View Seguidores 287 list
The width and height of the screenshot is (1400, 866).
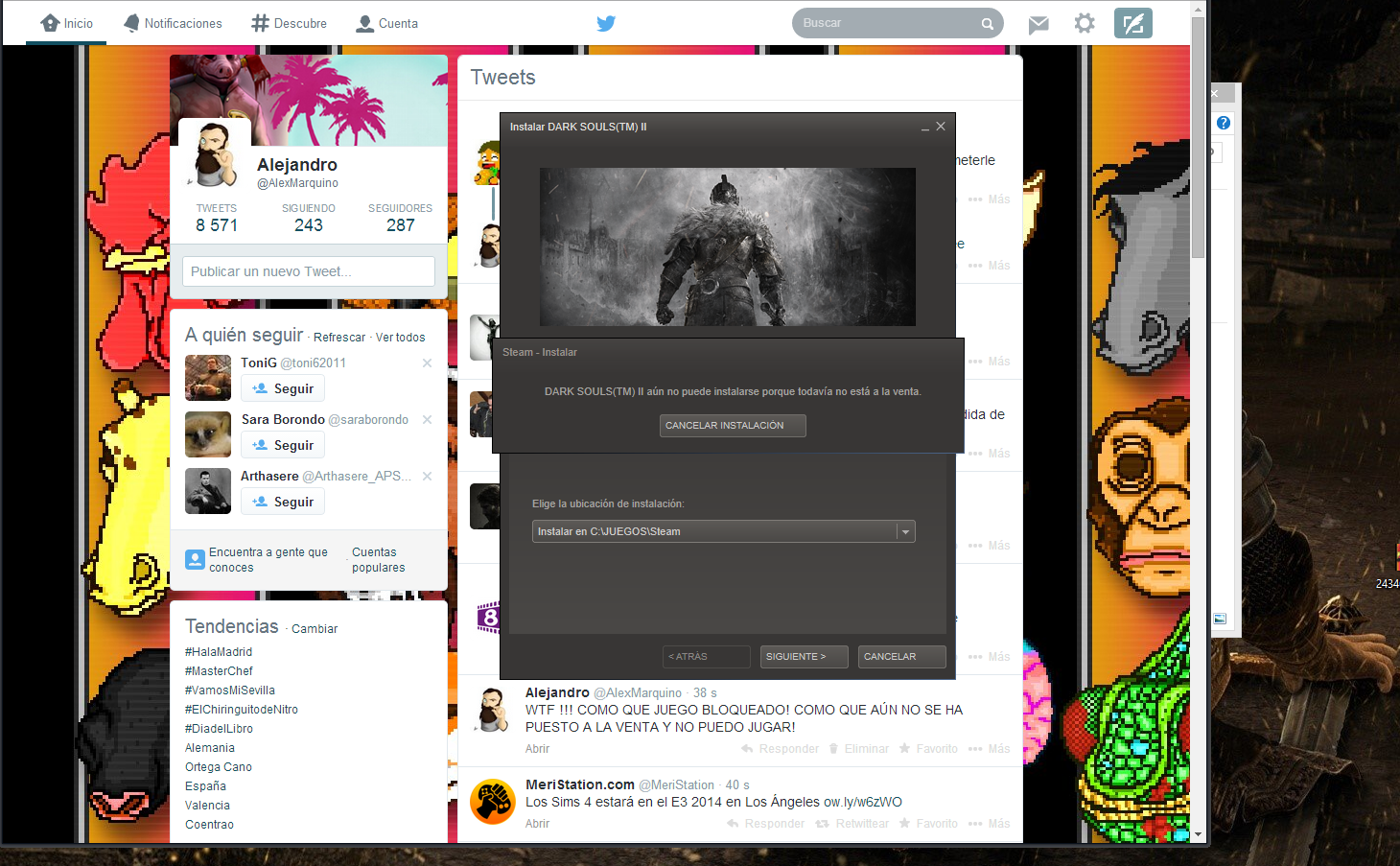pos(401,219)
